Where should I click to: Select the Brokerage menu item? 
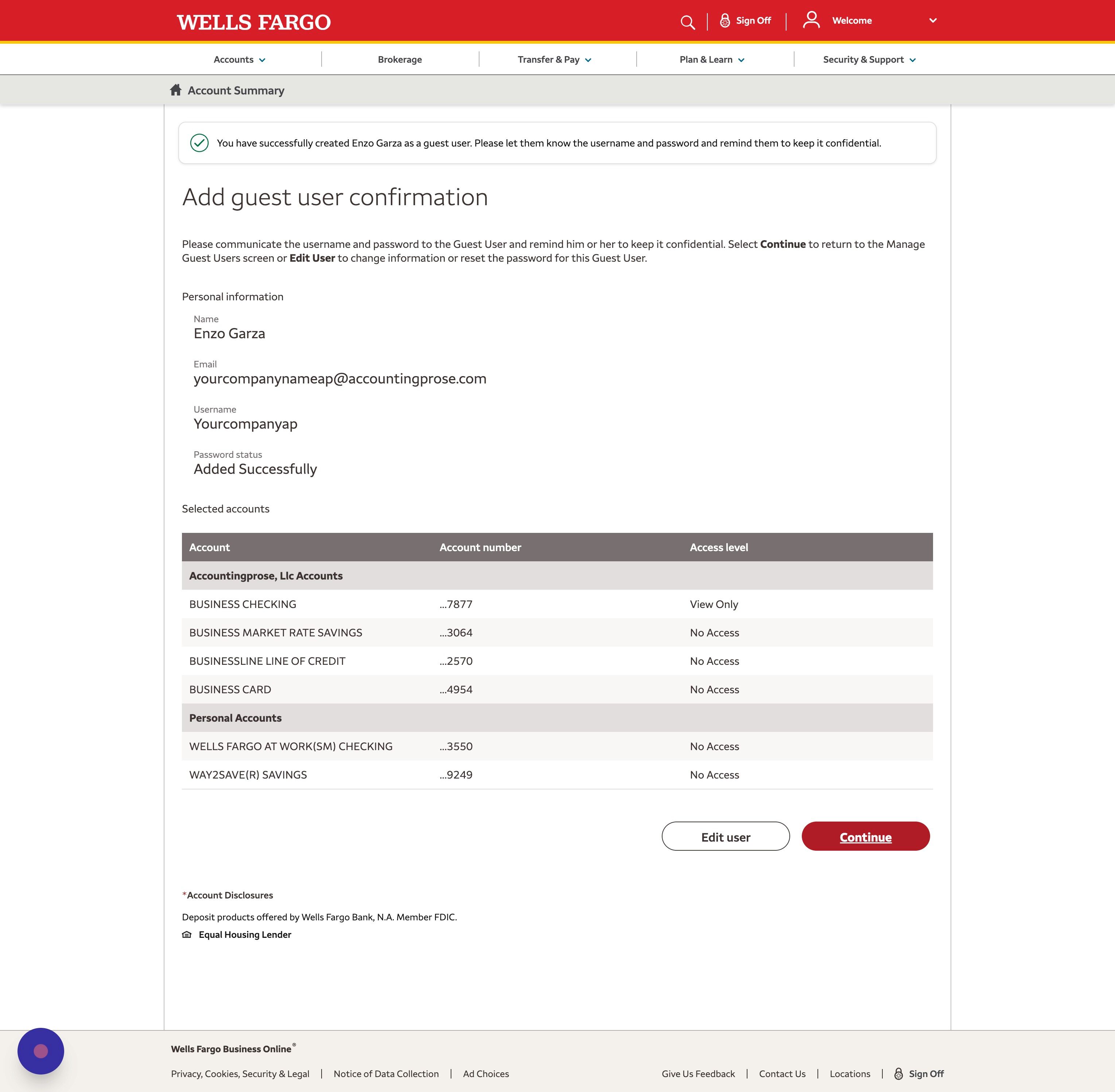[x=399, y=59]
